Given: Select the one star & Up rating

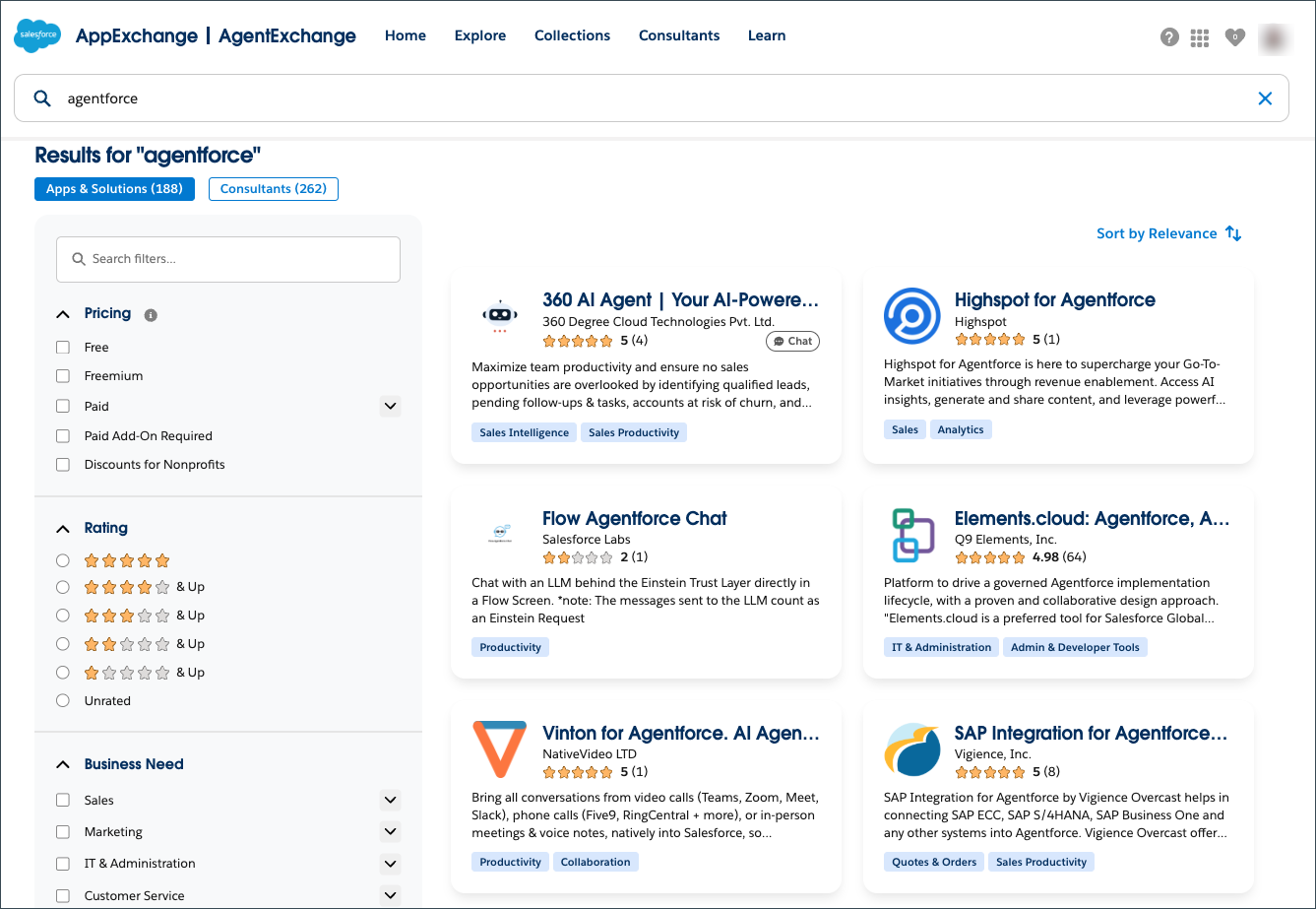Looking at the screenshot, I should (63, 673).
